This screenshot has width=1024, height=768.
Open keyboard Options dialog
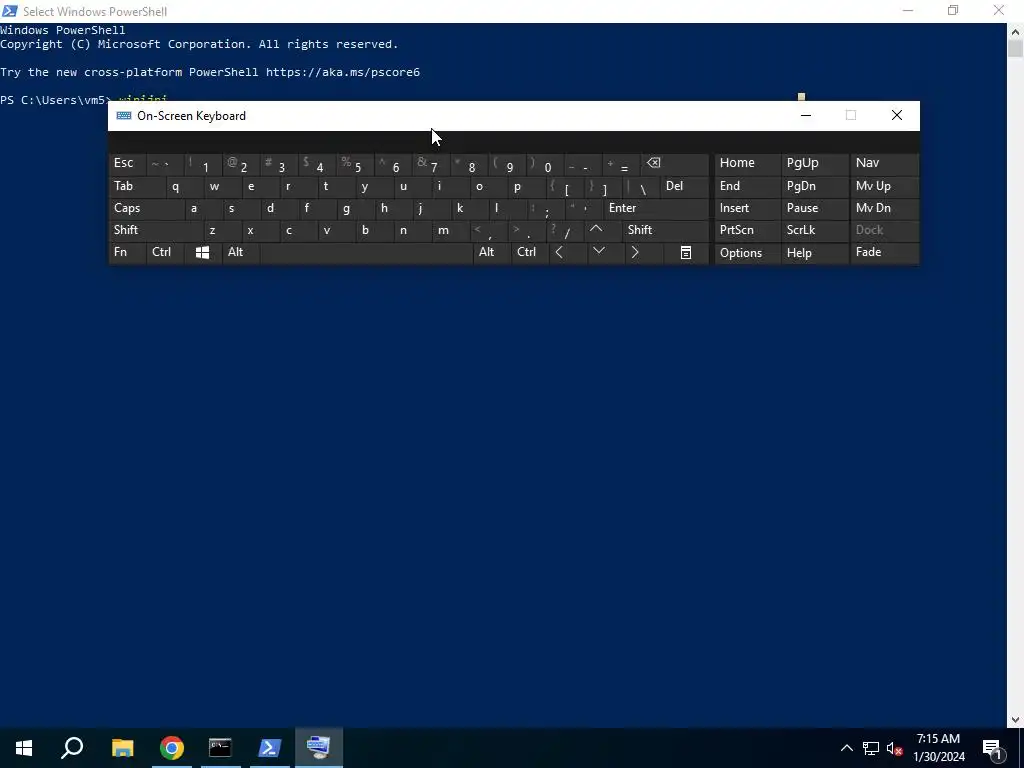tap(748, 253)
